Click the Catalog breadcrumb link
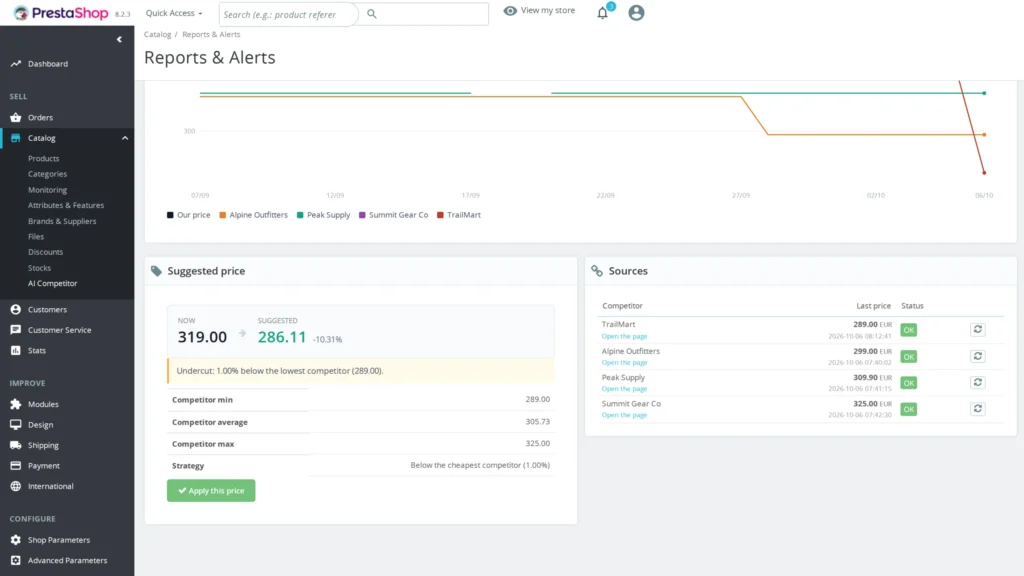 157,35
